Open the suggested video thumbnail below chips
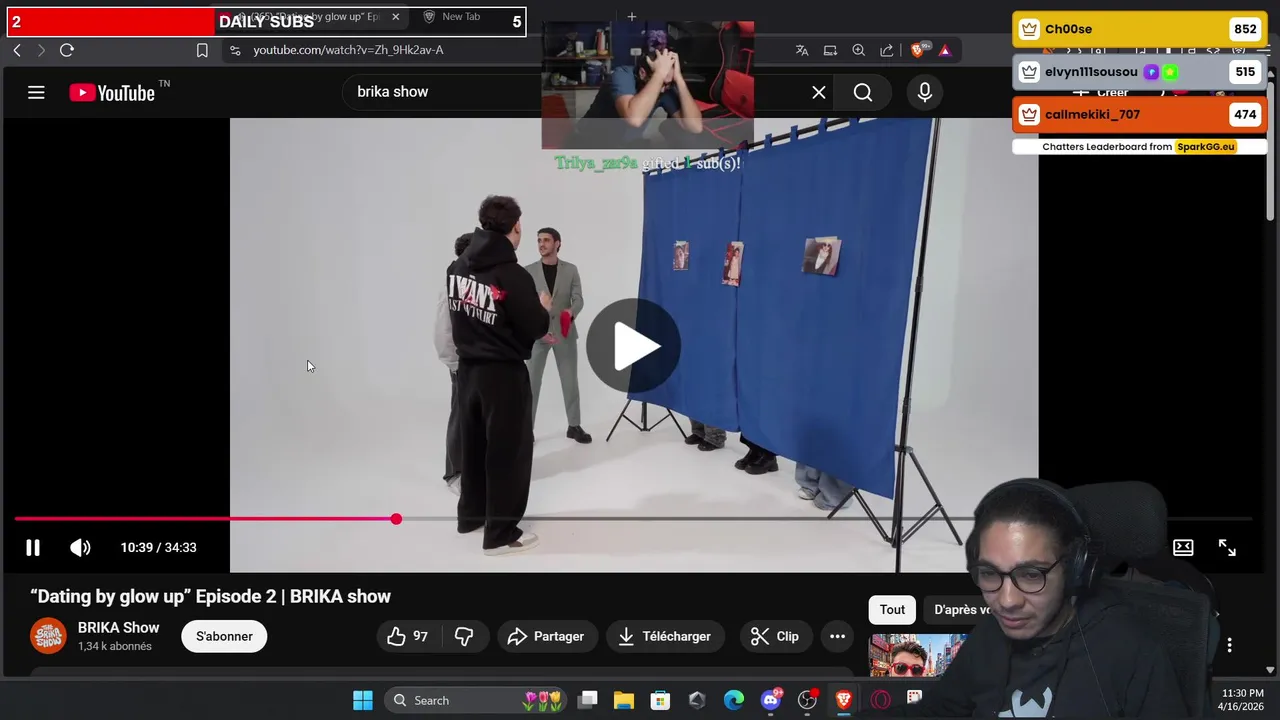 [x=918, y=656]
